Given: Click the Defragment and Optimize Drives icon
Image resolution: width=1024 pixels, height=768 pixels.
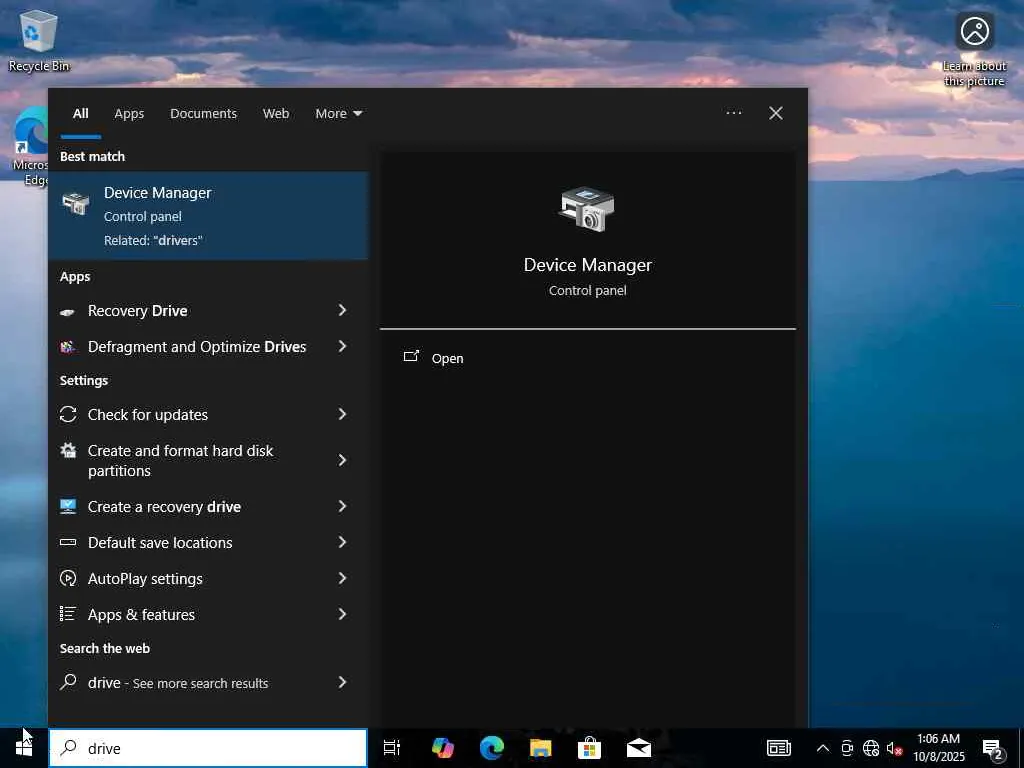Looking at the screenshot, I should coord(67,347).
